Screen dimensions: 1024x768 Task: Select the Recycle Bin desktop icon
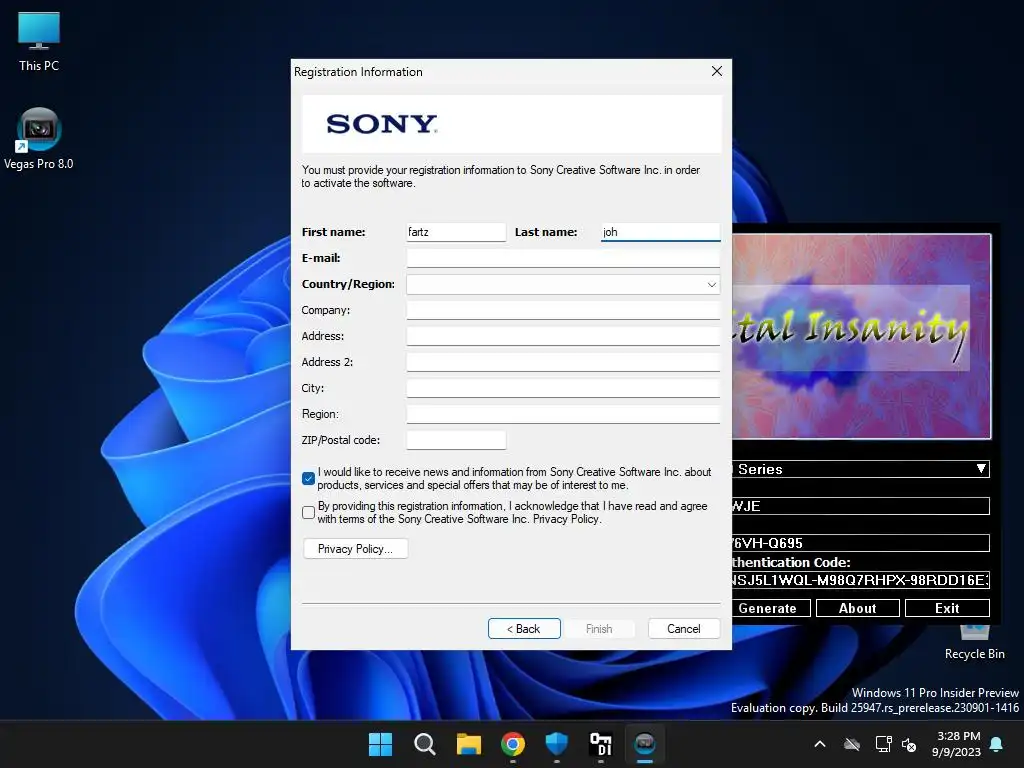pyautogui.click(x=974, y=643)
